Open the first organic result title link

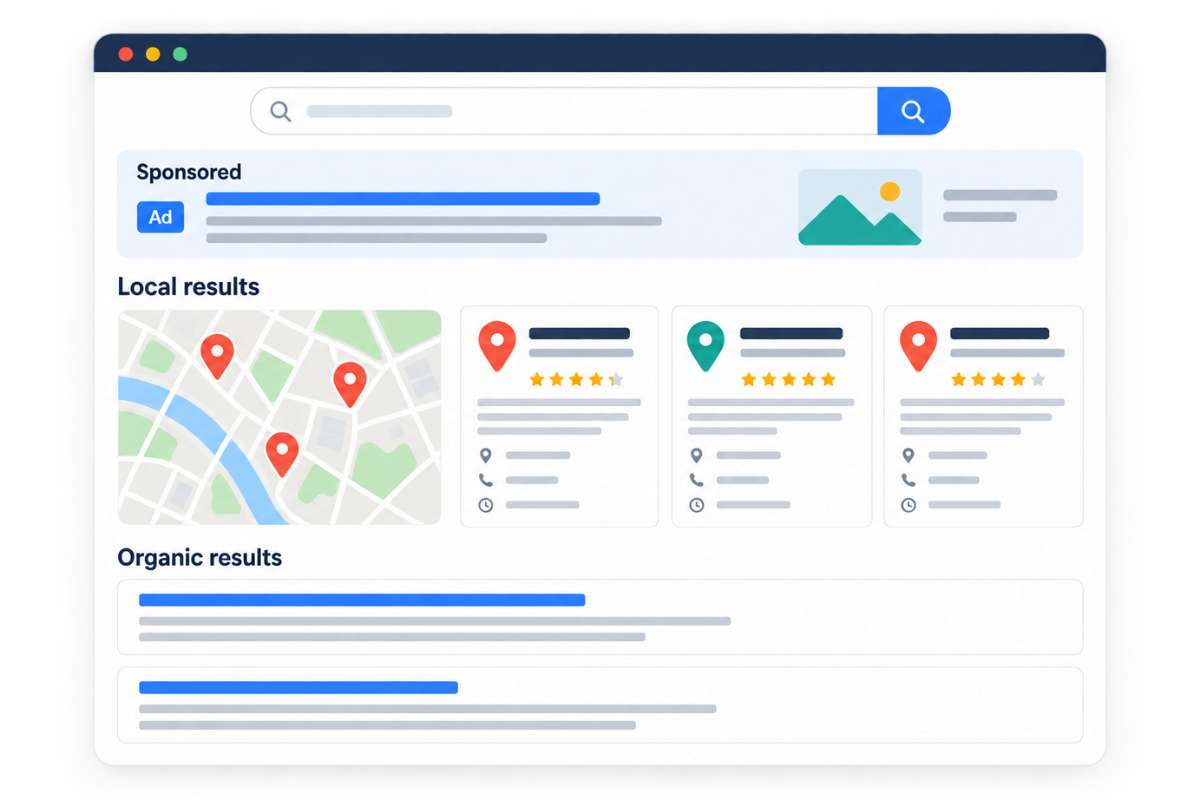(362, 600)
